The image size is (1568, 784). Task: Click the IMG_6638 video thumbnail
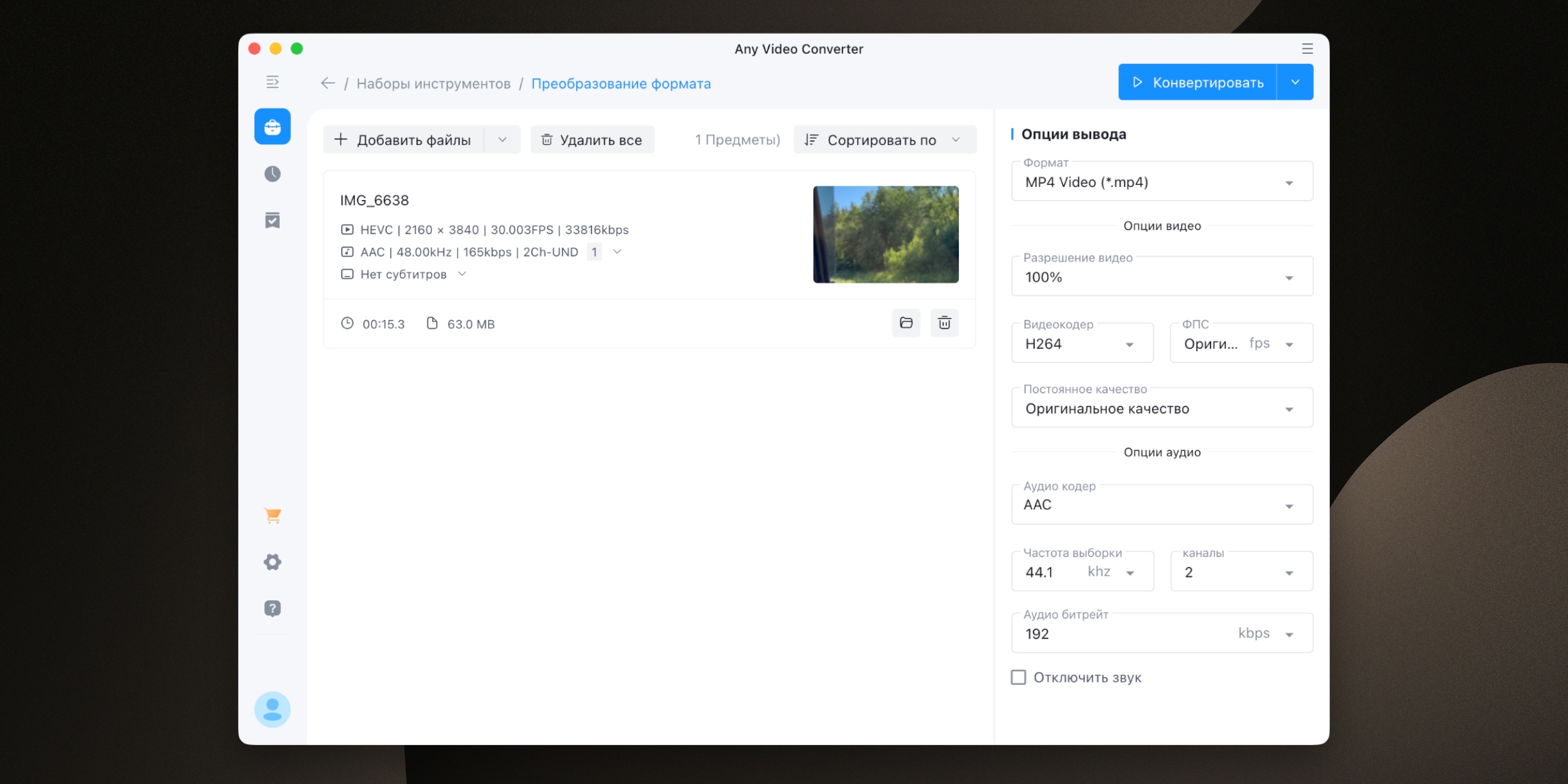[886, 234]
